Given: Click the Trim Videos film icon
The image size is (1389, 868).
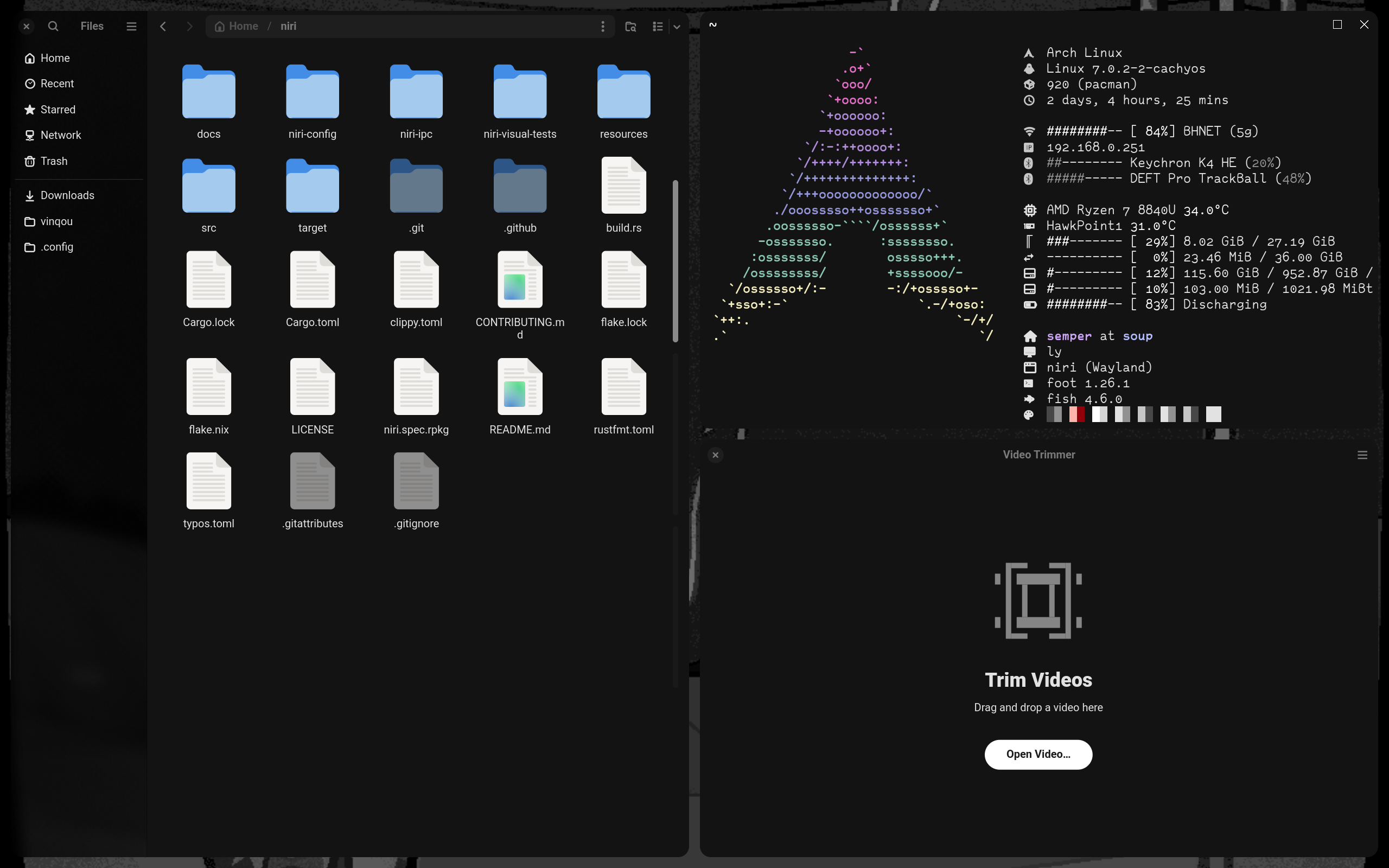Looking at the screenshot, I should click(x=1038, y=601).
